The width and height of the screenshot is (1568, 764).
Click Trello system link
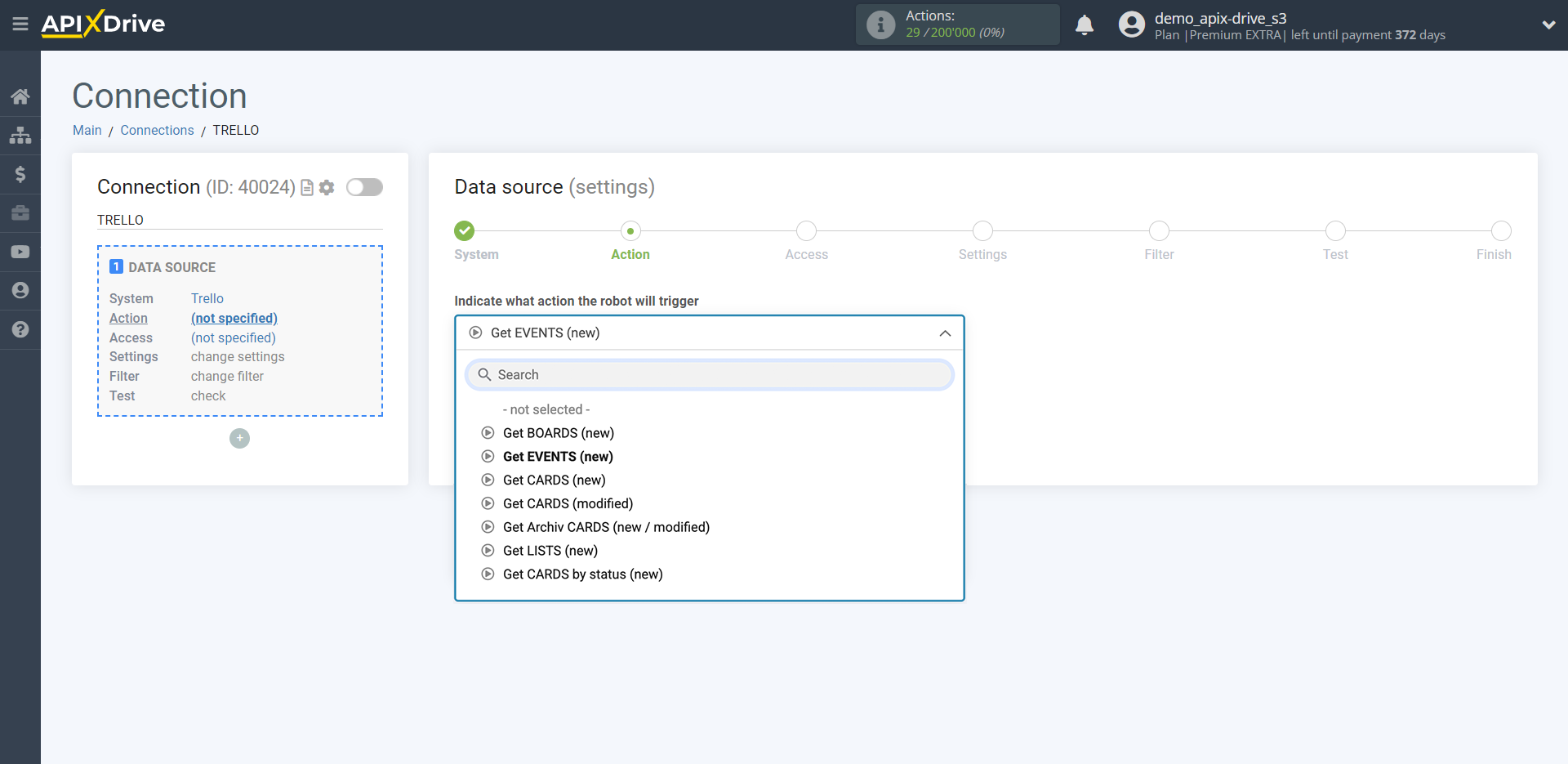[207, 299]
